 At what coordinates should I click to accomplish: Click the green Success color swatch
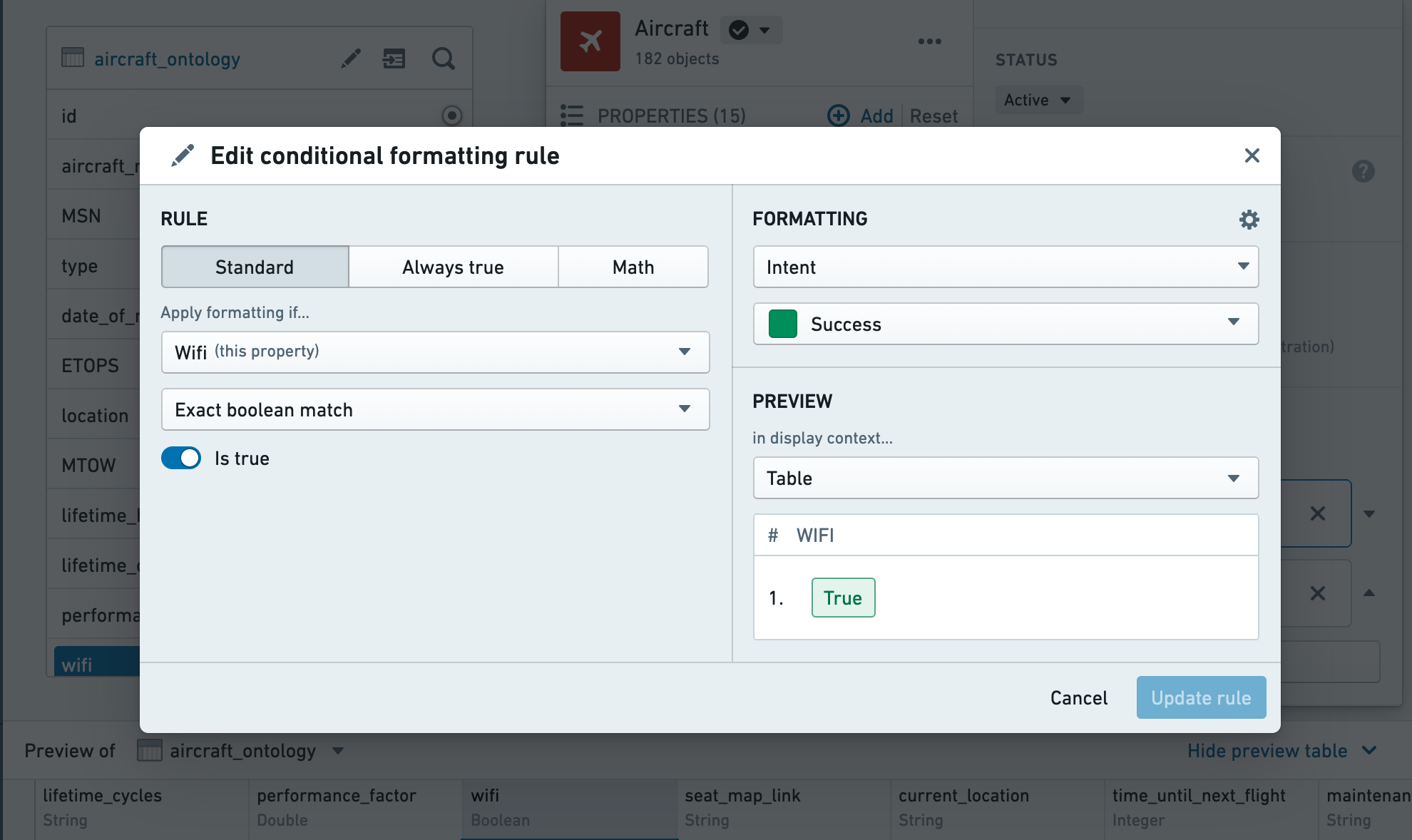click(782, 324)
